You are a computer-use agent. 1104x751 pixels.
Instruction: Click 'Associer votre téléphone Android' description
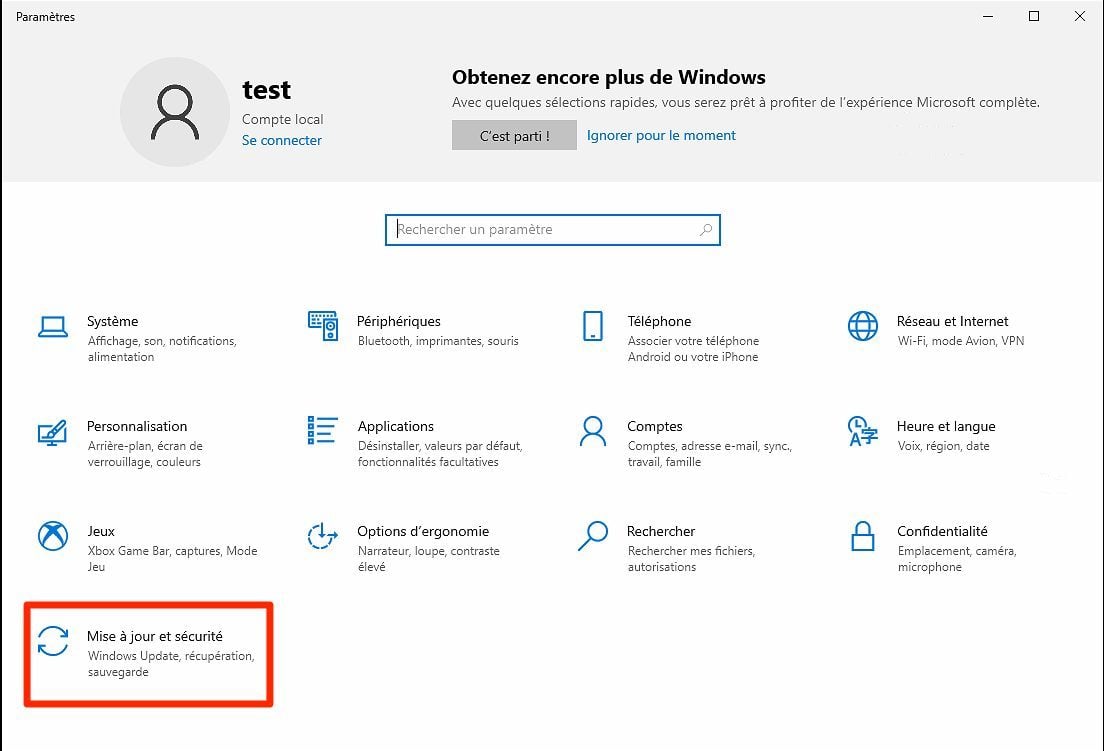(x=694, y=348)
